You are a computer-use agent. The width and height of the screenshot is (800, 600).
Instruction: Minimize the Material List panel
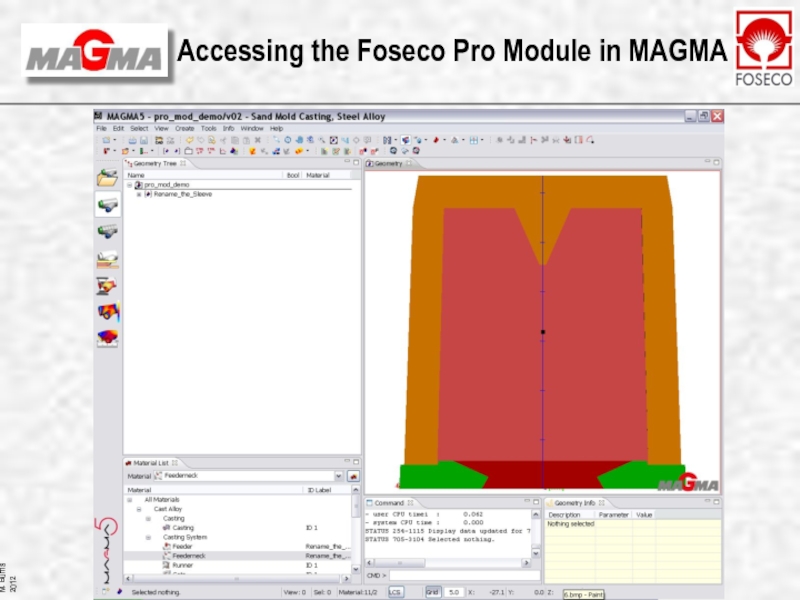point(347,461)
